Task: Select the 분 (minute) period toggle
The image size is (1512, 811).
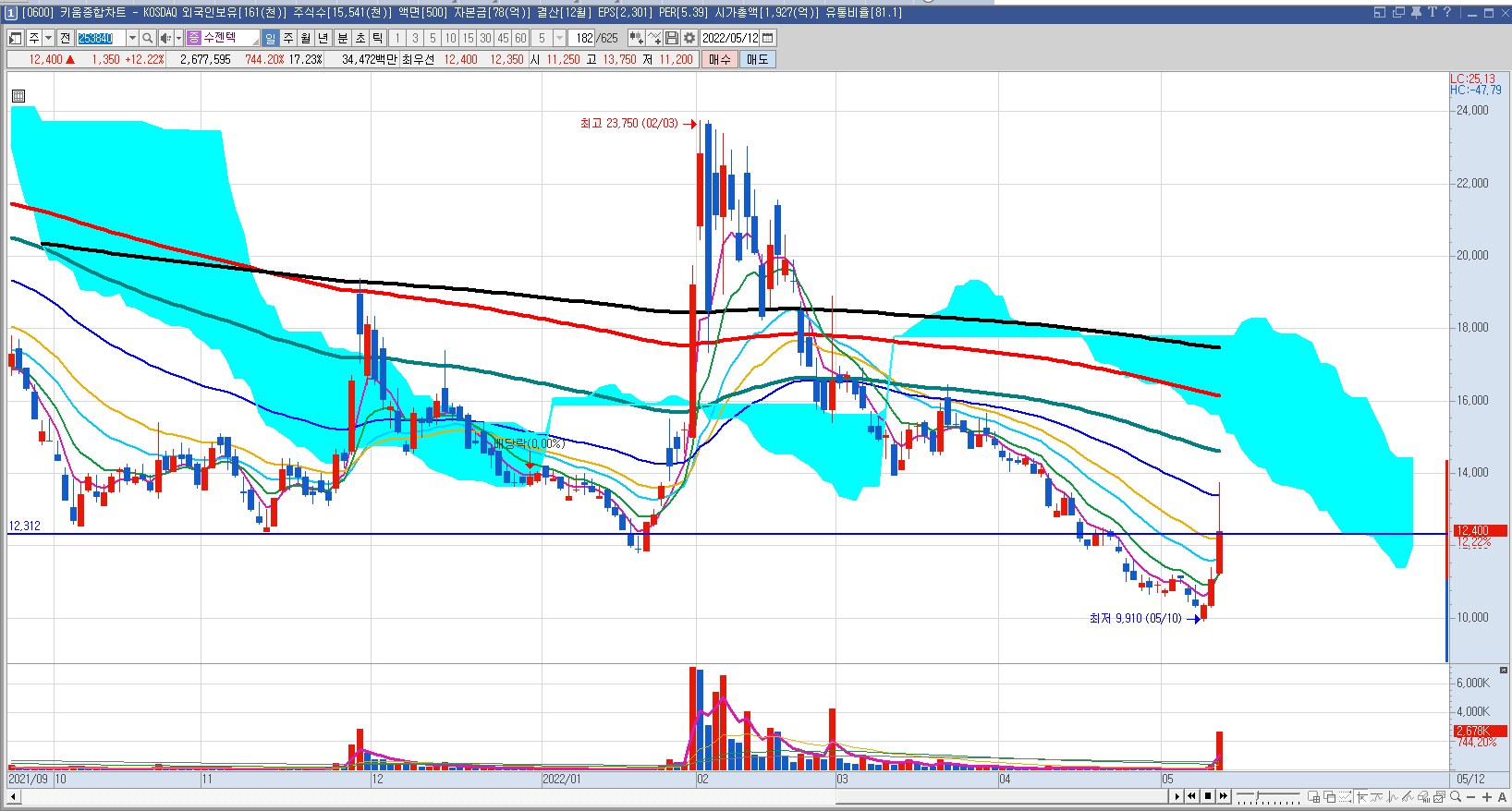Action: tap(342, 38)
